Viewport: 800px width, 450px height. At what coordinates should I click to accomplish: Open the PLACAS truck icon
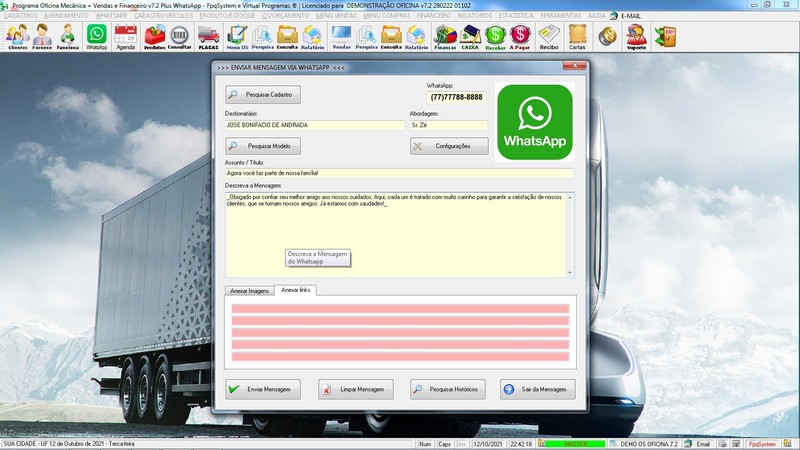(x=209, y=37)
